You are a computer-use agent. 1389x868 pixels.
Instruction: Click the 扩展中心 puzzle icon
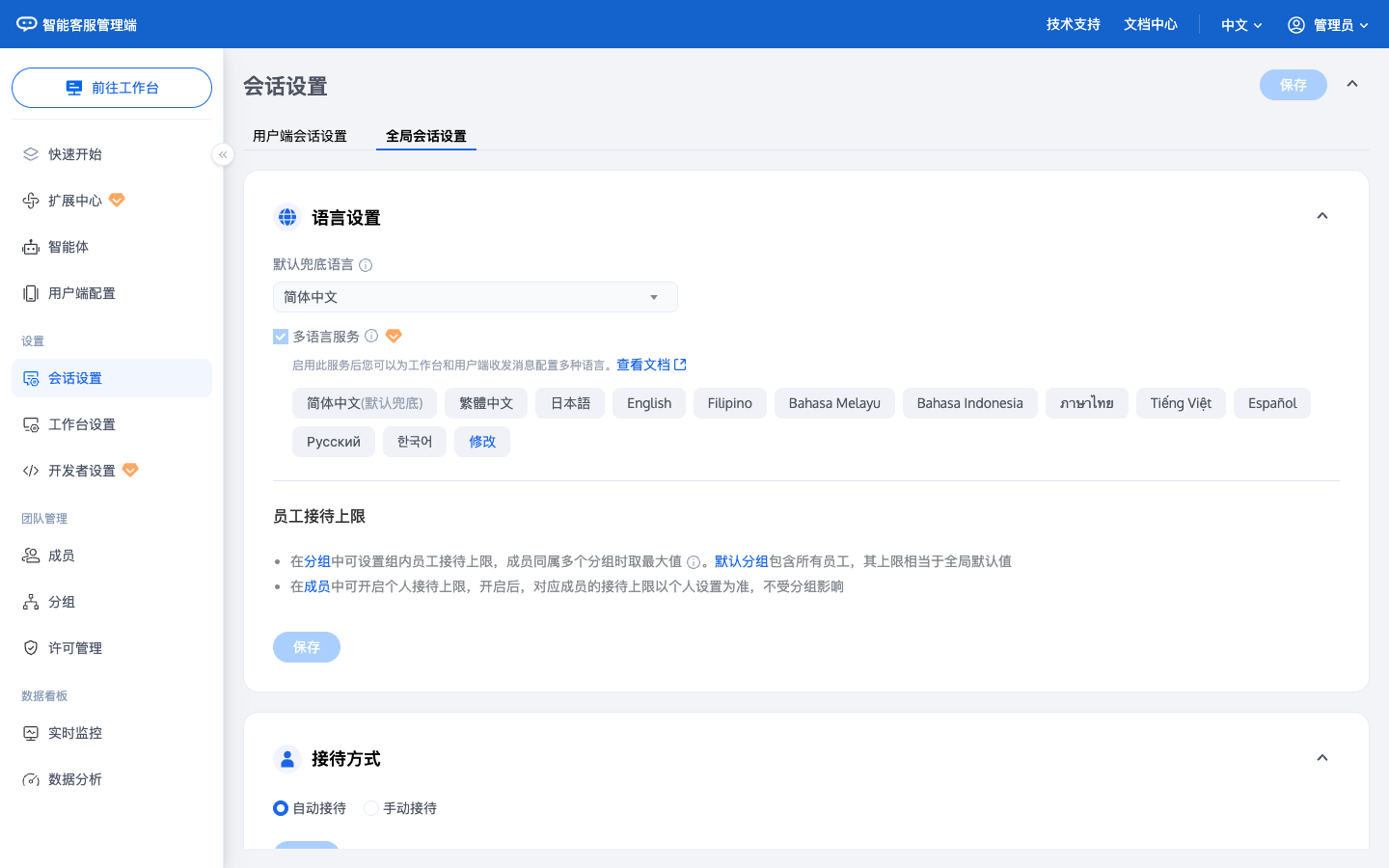pyautogui.click(x=31, y=201)
